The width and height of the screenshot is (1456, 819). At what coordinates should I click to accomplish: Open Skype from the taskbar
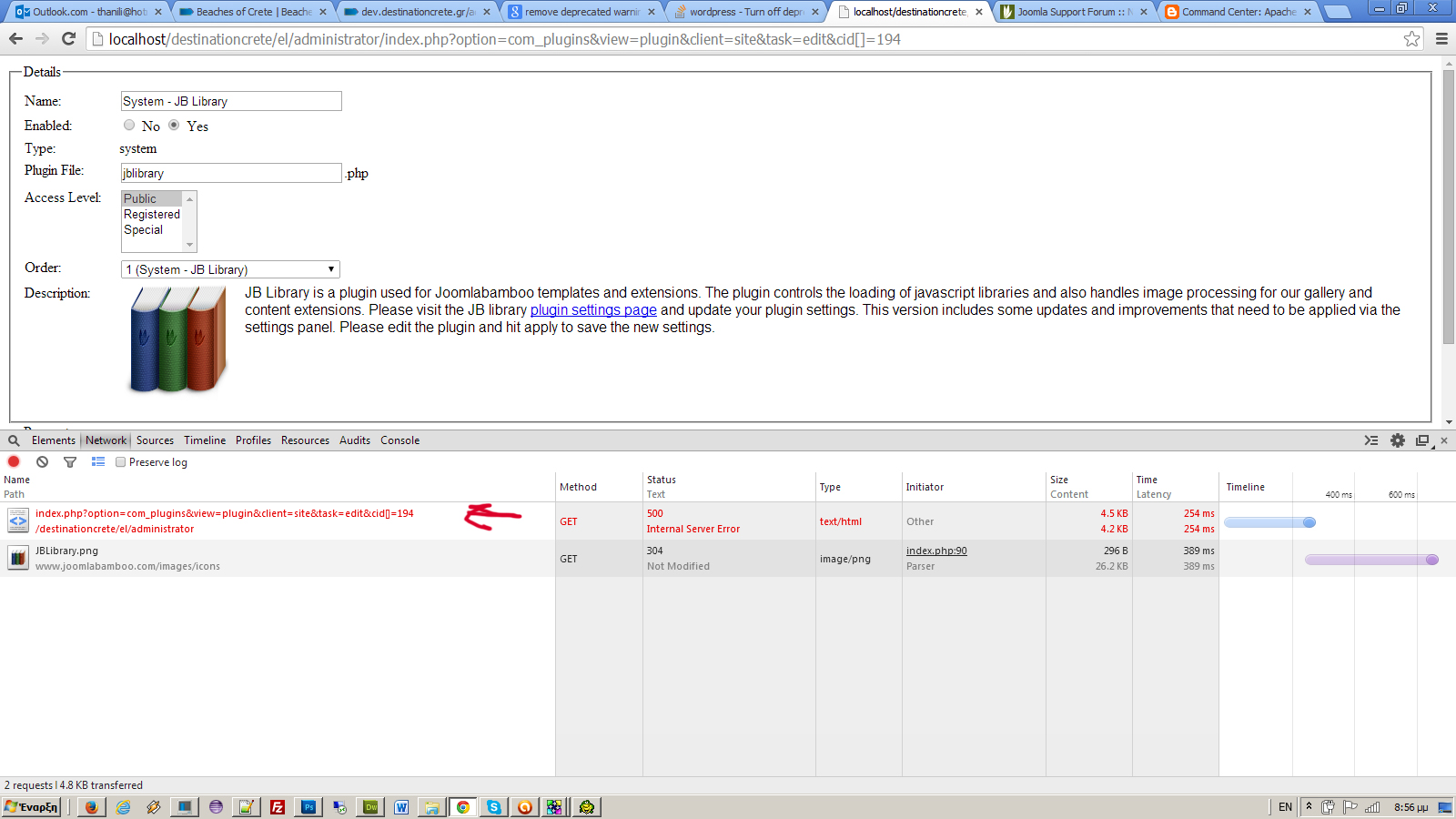click(x=494, y=807)
